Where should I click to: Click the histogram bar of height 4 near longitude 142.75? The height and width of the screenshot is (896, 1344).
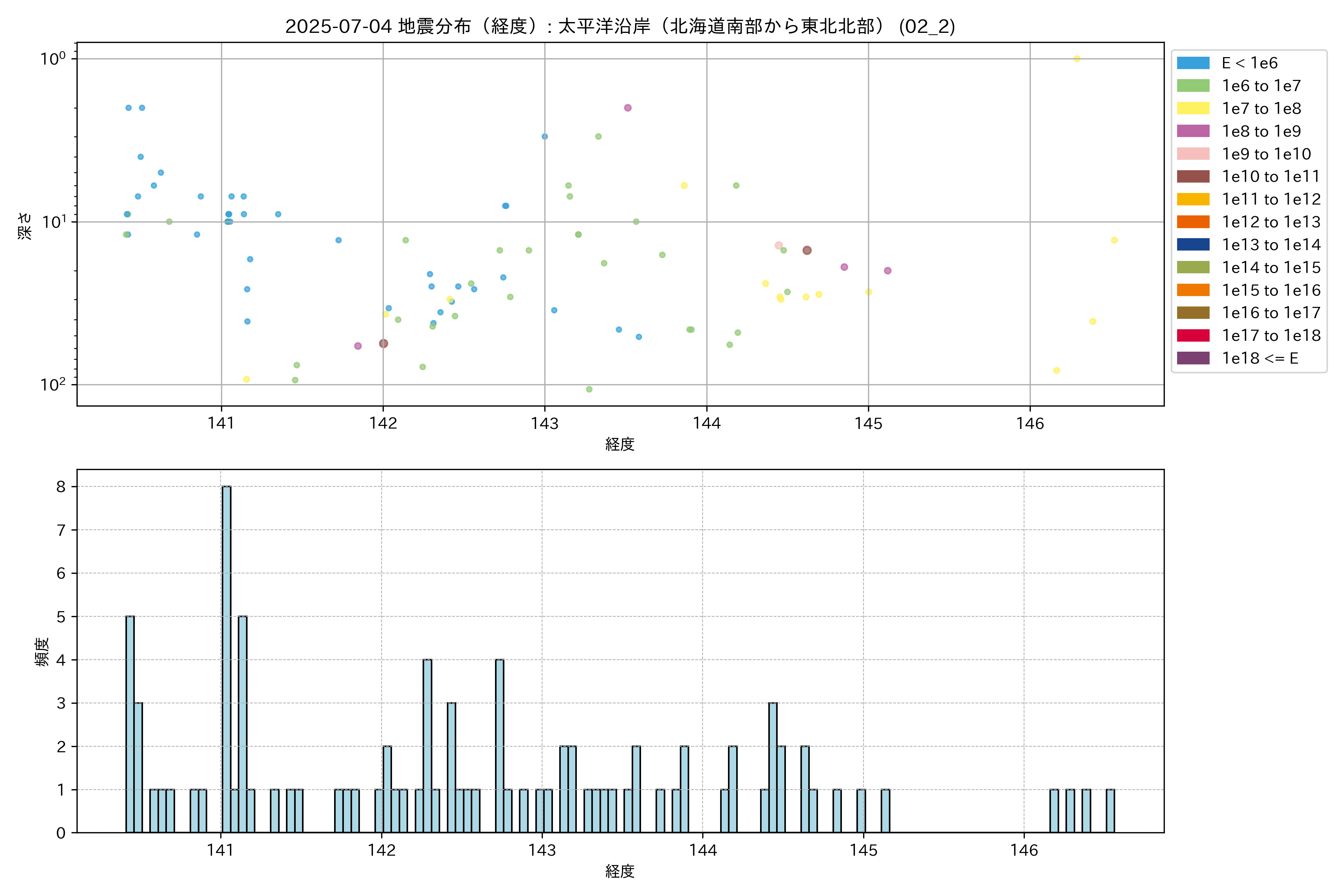point(500,746)
